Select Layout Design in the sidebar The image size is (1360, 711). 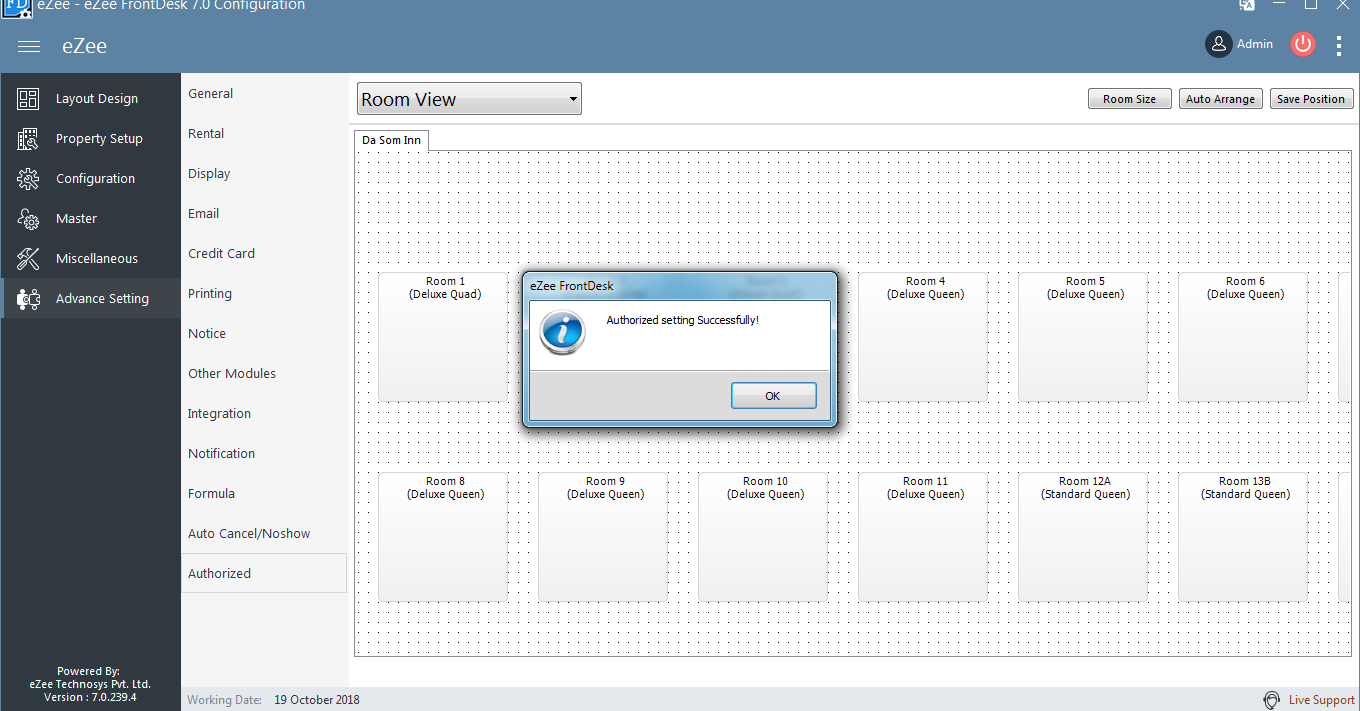(x=91, y=98)
